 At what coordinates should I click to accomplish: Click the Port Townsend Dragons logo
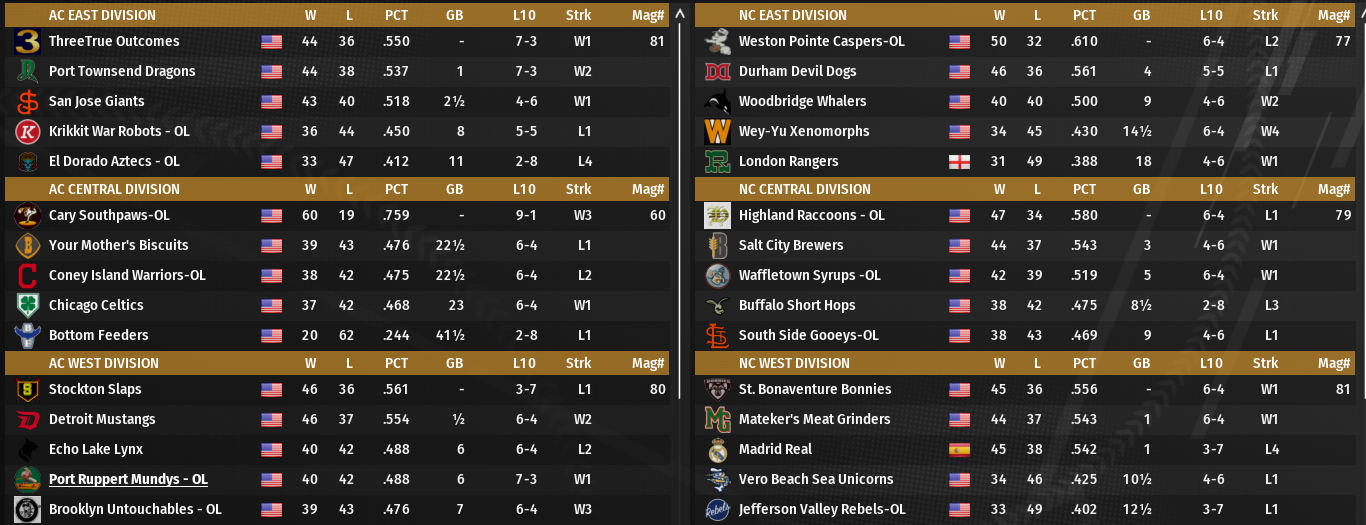pos(27,72)
